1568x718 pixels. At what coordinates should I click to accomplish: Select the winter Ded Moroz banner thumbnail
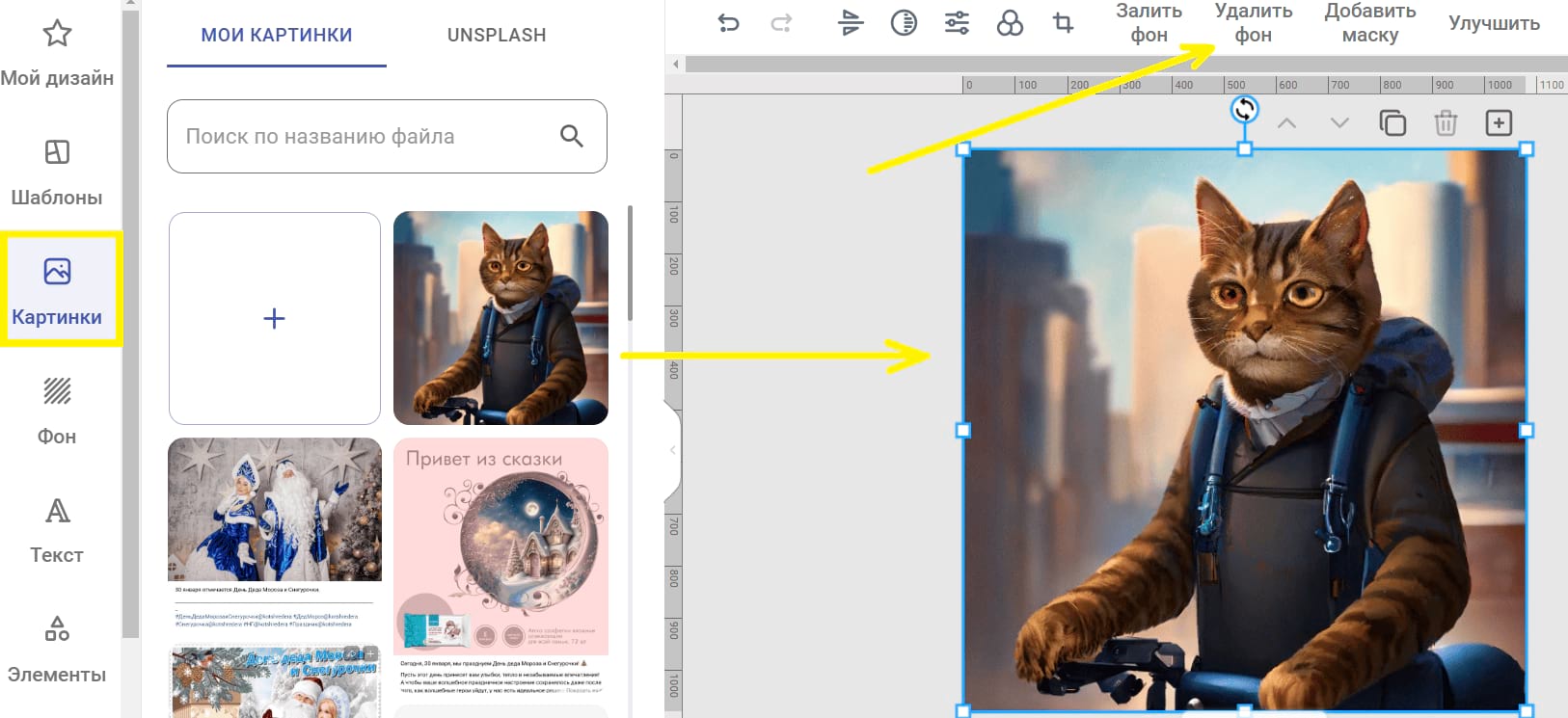(275, 681)
